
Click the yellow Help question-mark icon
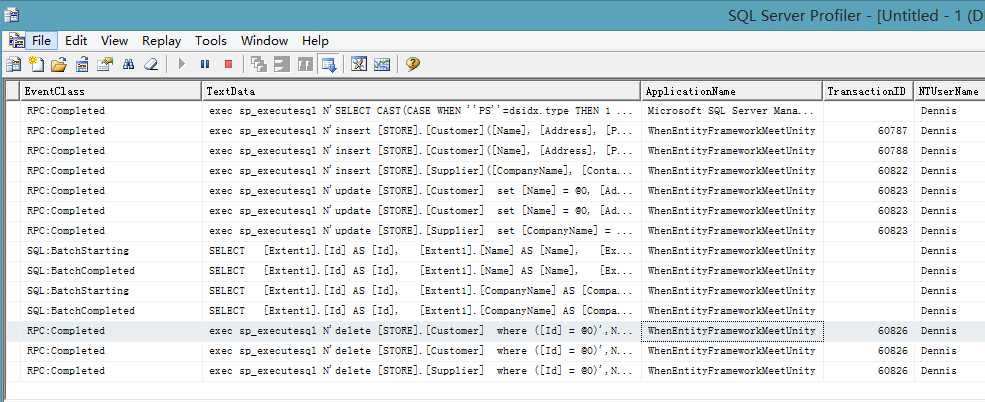tap(413, 64)
